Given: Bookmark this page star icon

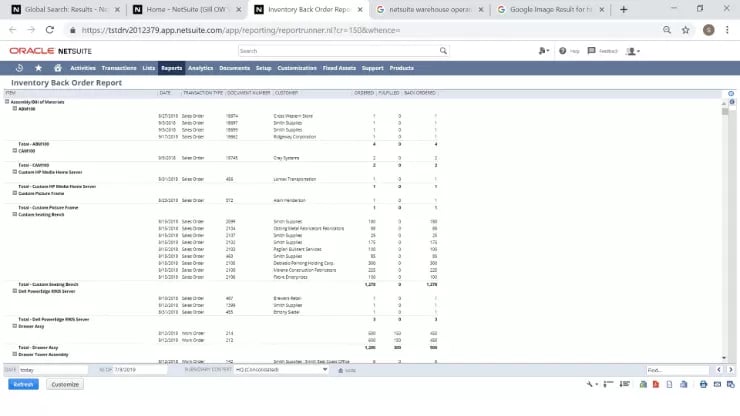Looking at the screenshot, I should pos(685,30).
